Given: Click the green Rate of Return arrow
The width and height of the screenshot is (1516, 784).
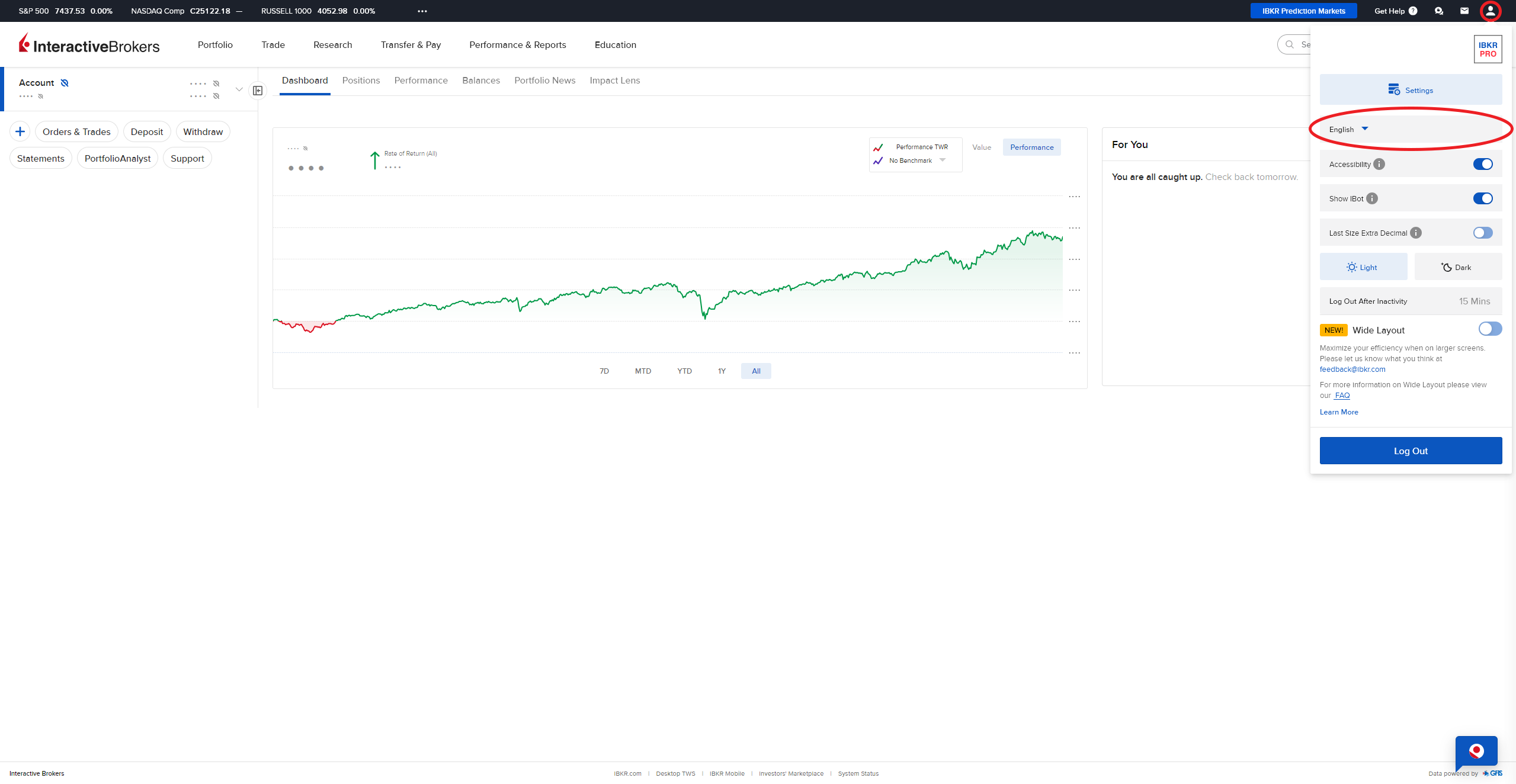Looking at the screenshot, I should 374,160.
